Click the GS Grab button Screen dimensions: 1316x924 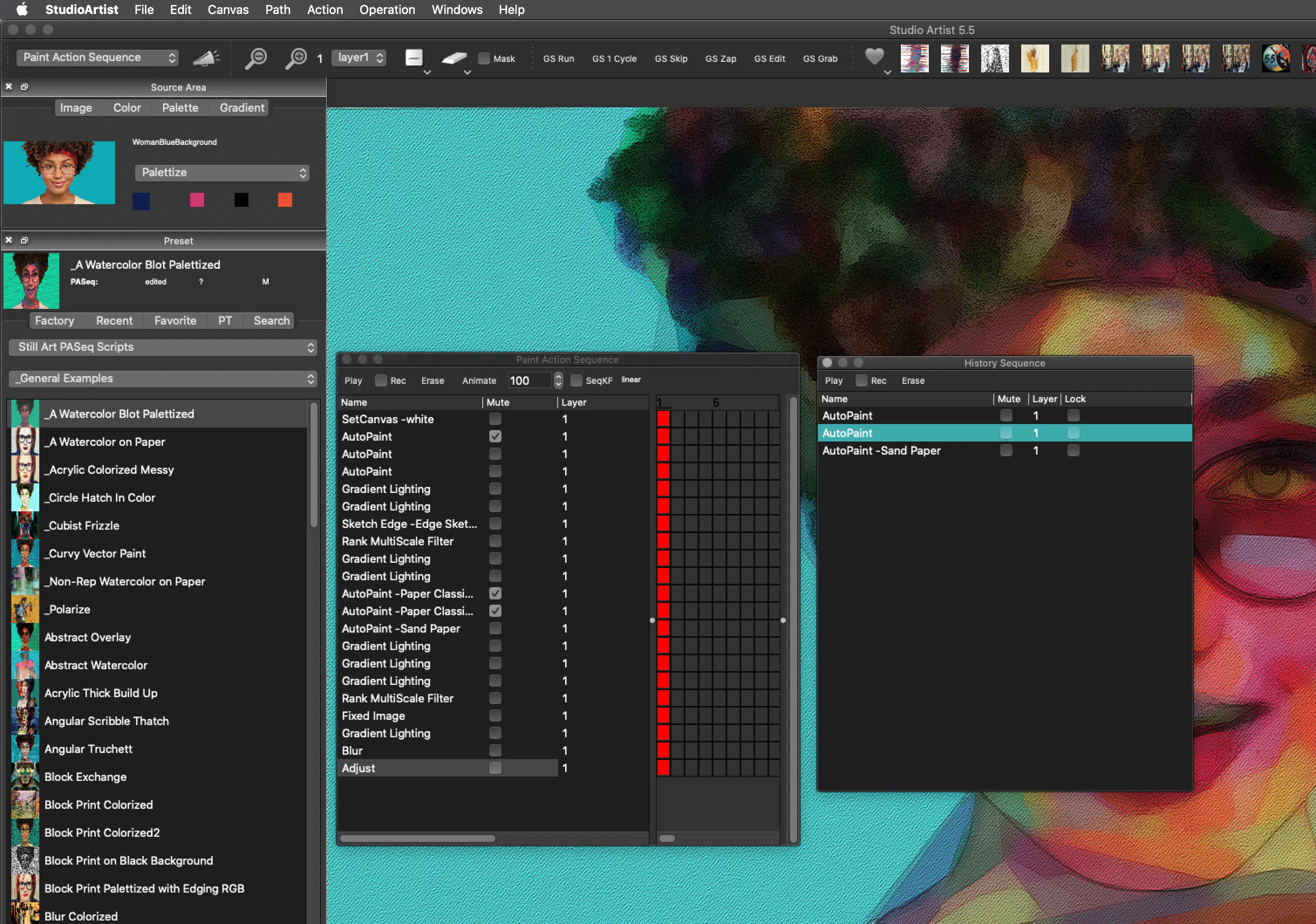(820, 58)
